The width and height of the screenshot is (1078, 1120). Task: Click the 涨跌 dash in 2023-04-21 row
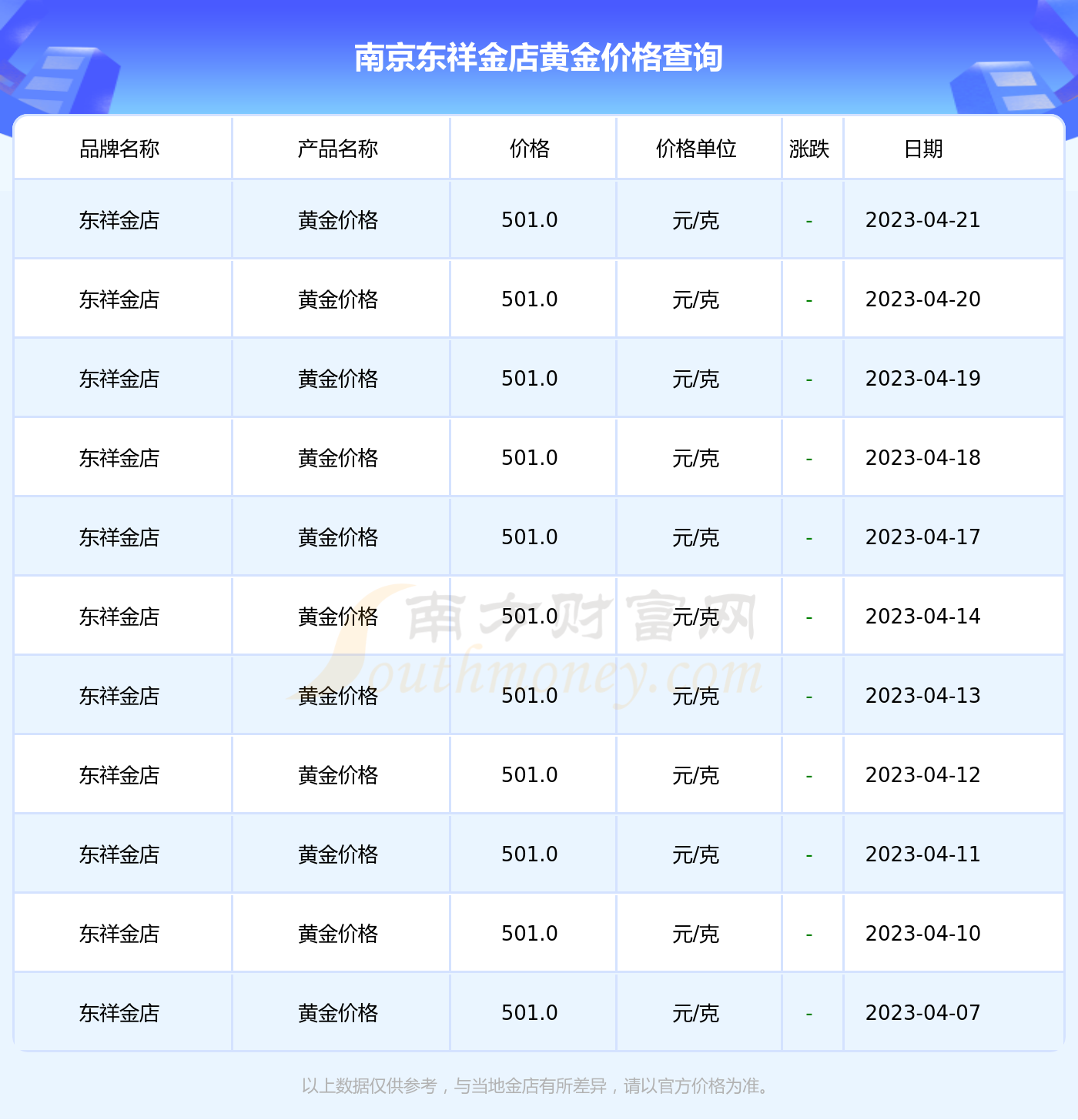[x=809, y=222]
